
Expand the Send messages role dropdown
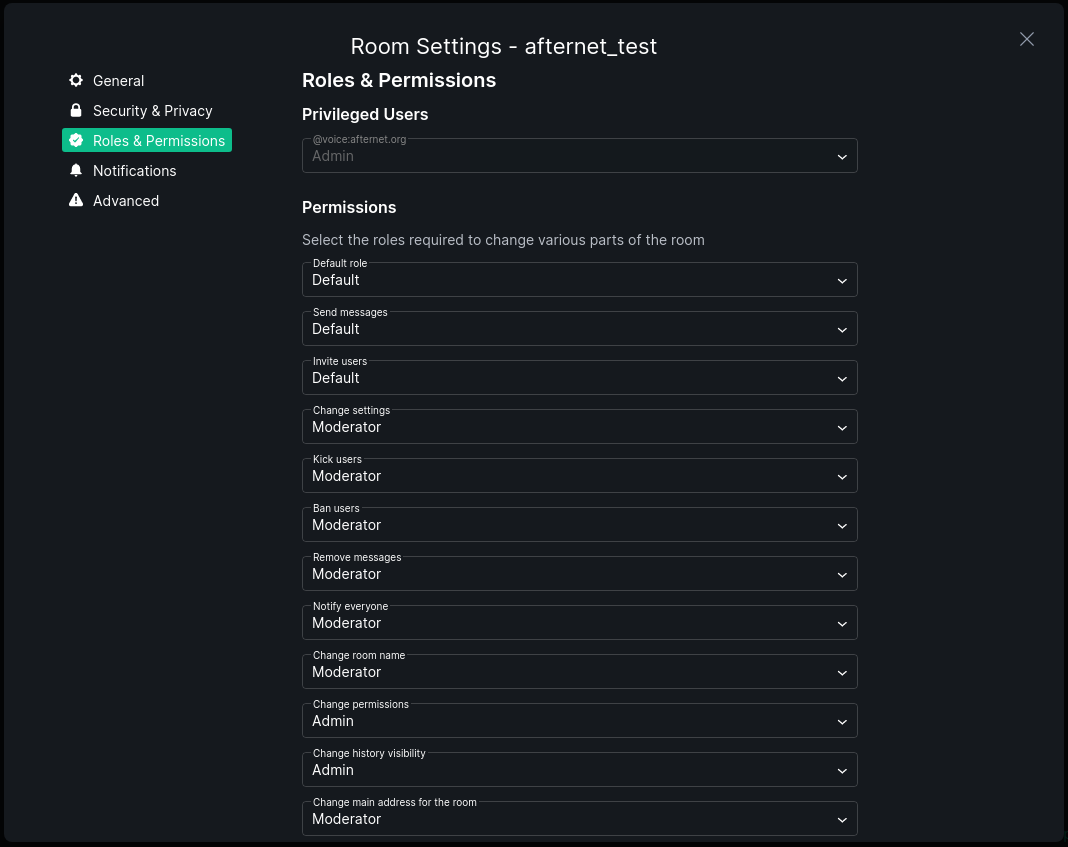(x=579, y=330)
